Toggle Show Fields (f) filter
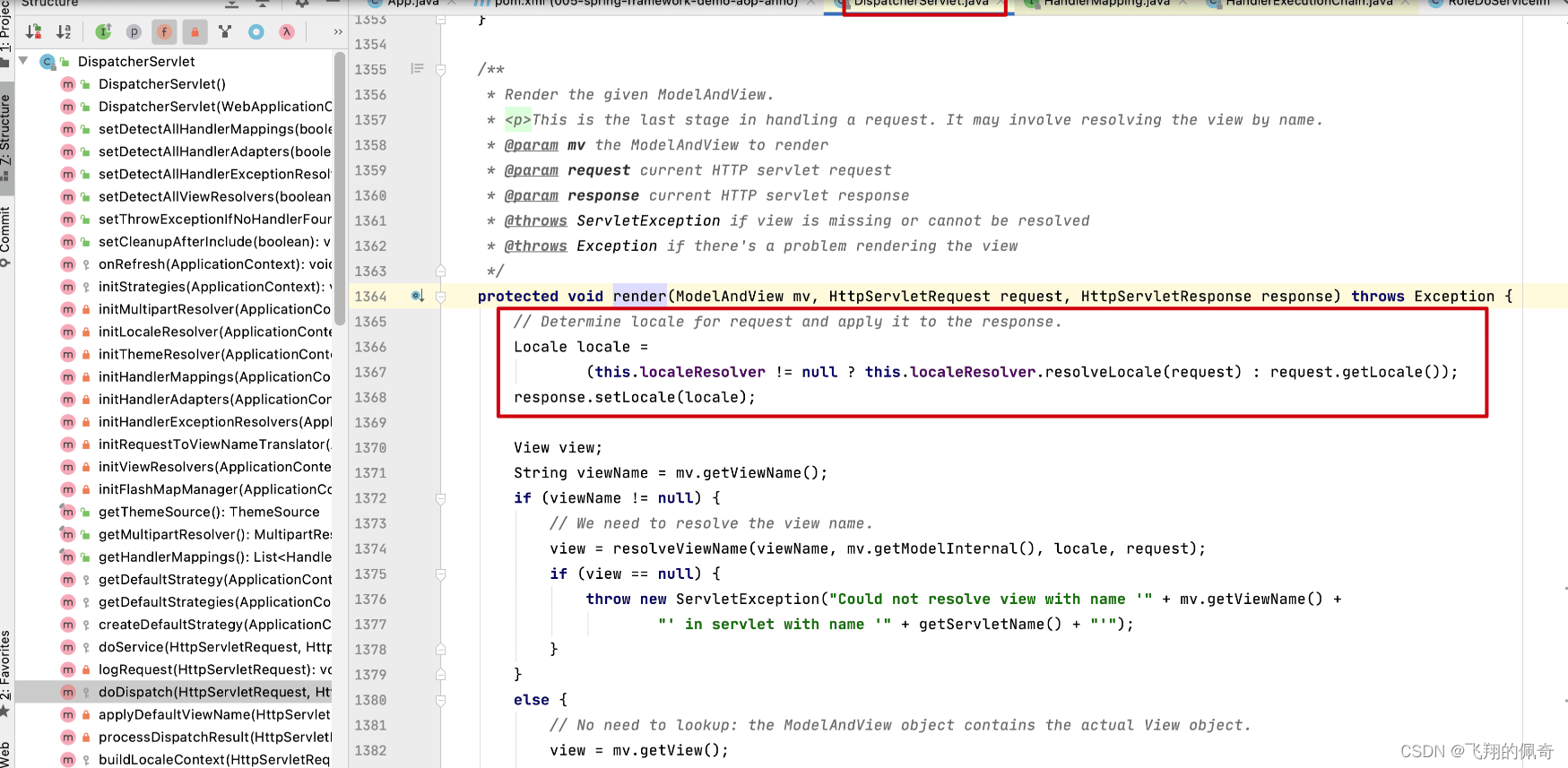 point(164,31)
